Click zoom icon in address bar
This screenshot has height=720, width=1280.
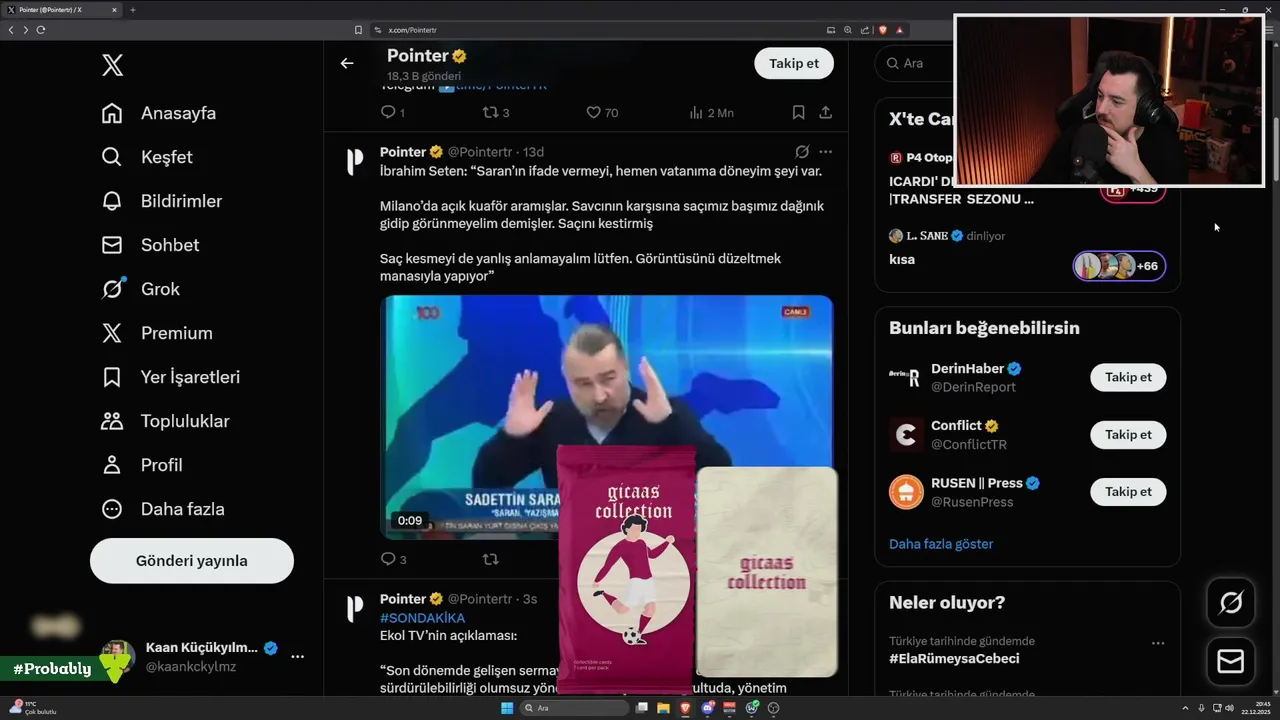(848, 30)
